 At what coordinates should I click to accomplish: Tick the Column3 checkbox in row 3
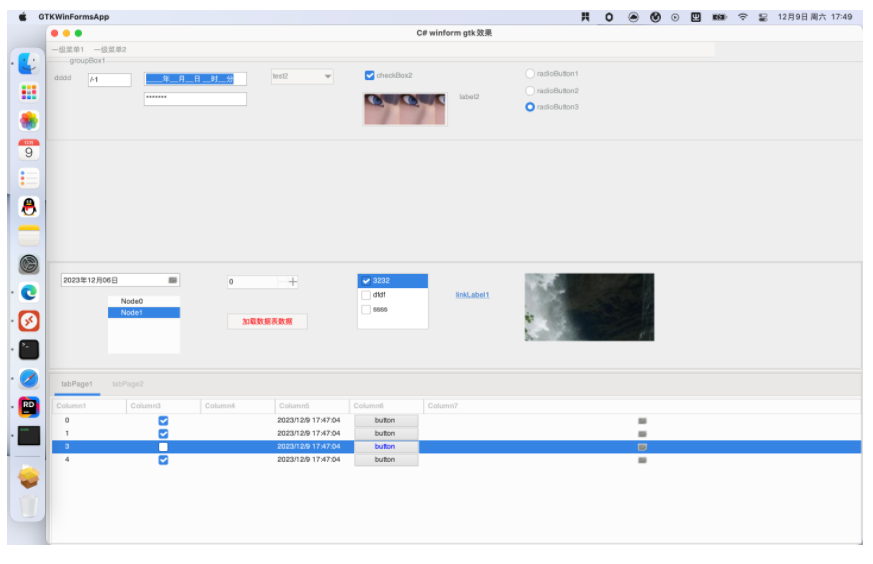coord(163,447)
